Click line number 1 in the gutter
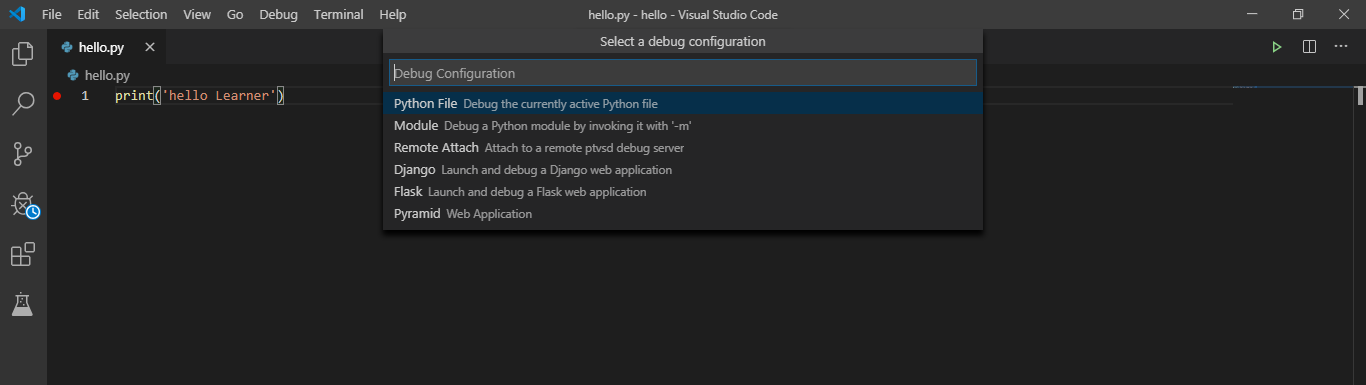This screenshot has width=1366, height=385. point(85,96)
